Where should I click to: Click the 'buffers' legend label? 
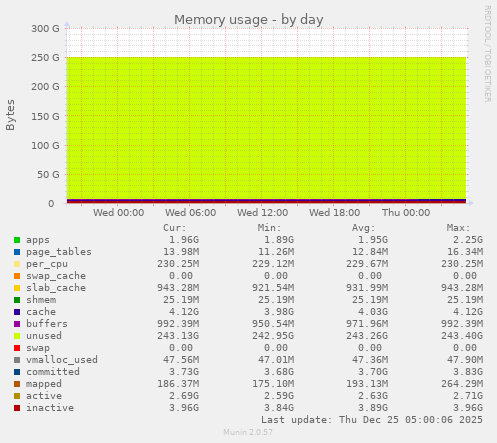(47, 324)
